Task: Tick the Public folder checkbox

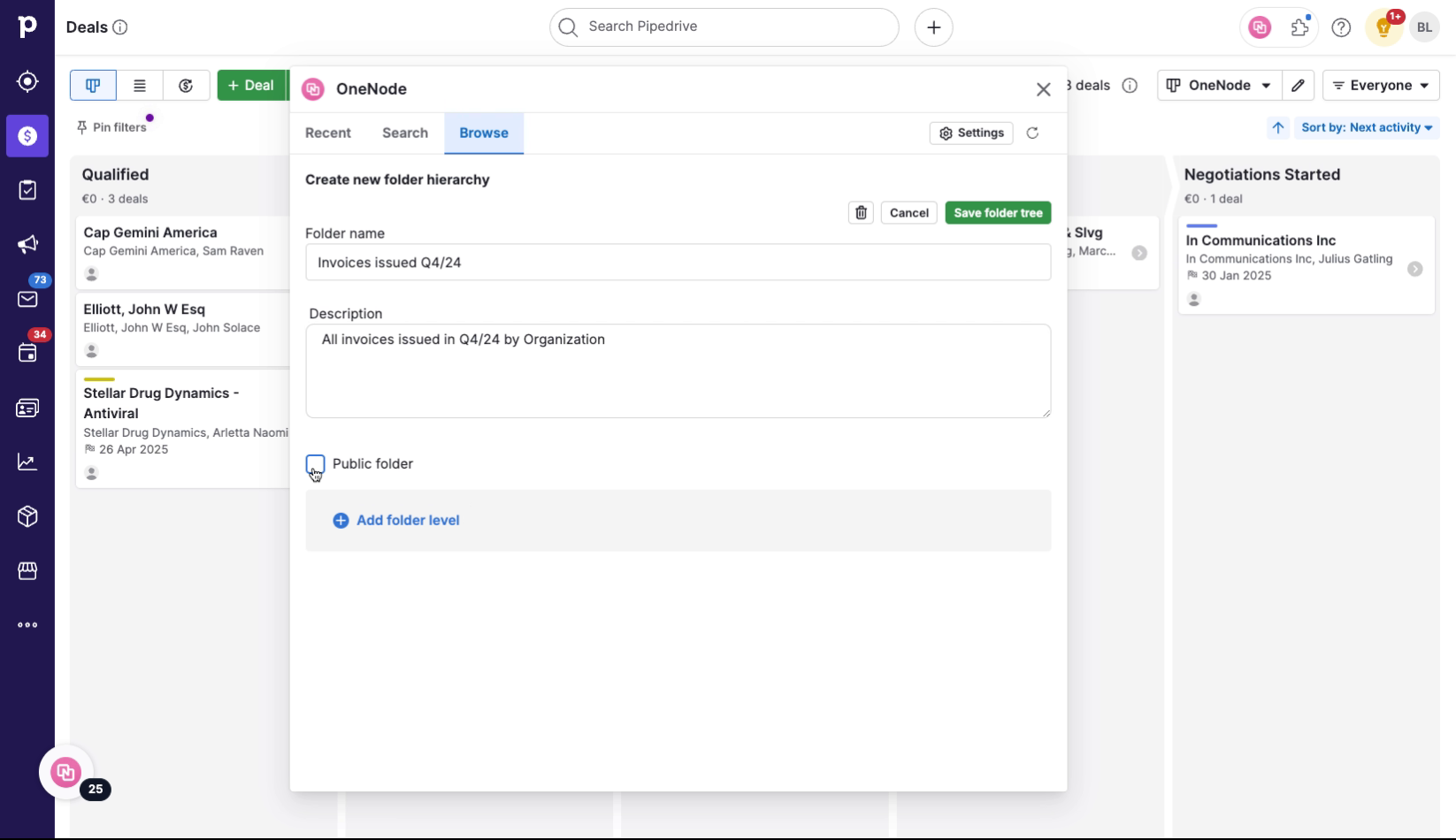Action: click(315, 464)
